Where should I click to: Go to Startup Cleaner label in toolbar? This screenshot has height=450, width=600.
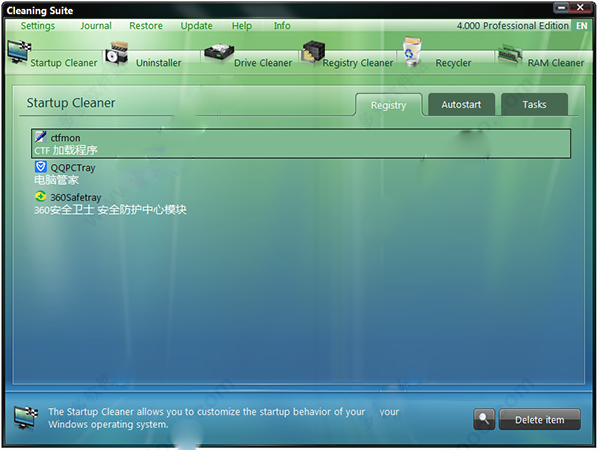tap(64, 63)
